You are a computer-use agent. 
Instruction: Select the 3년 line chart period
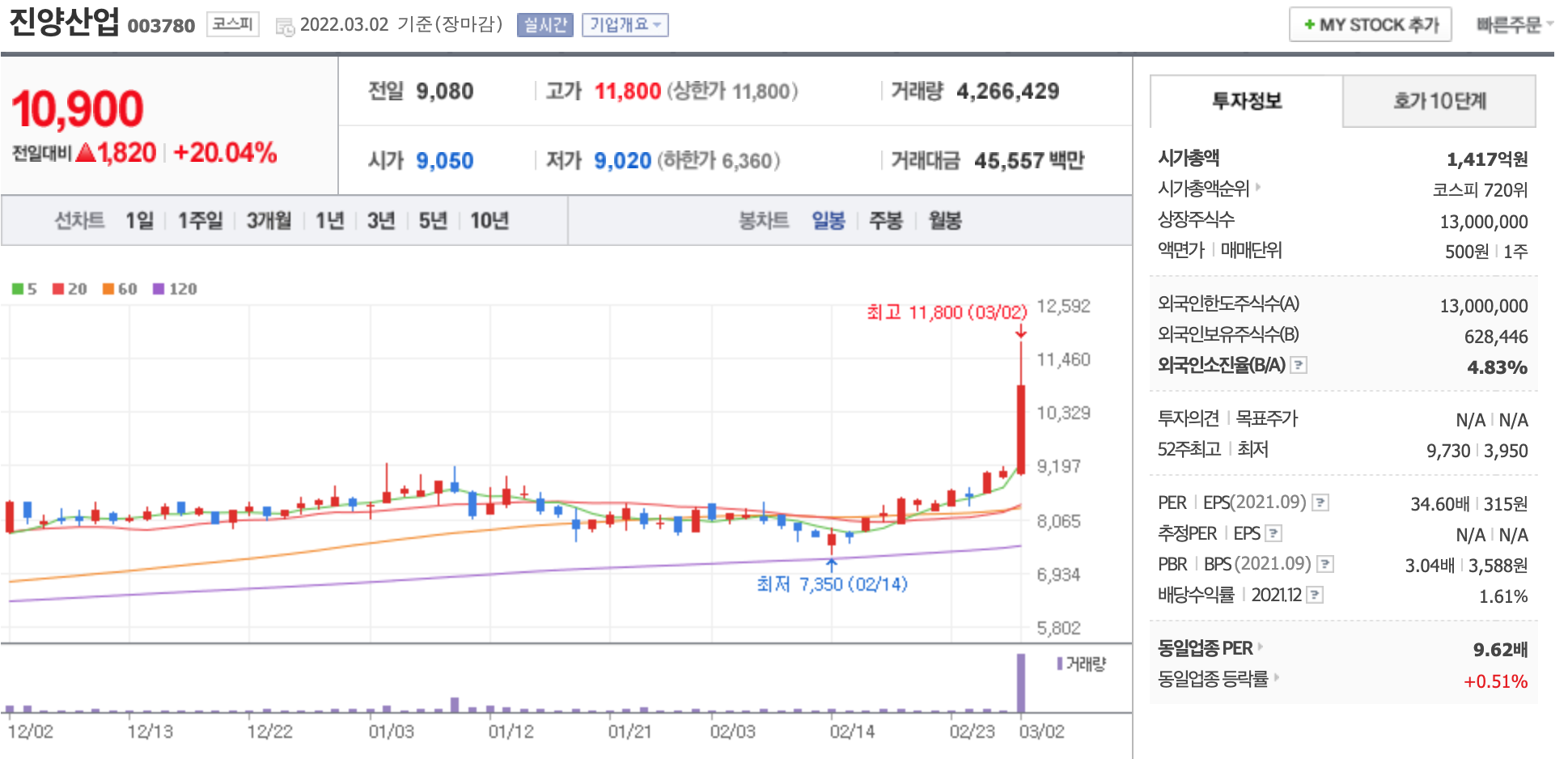[380, 220]
